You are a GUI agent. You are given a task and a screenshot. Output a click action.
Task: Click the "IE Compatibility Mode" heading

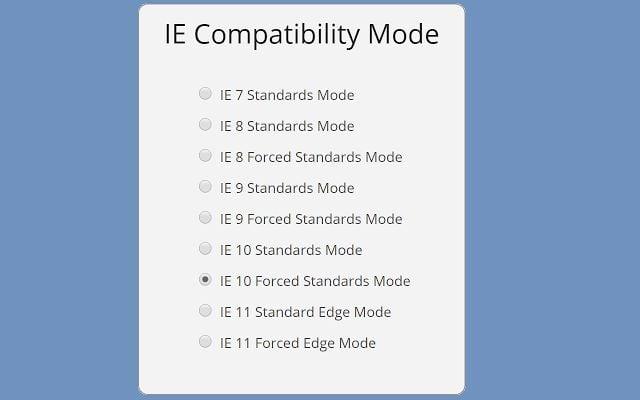click(x=302, y=35)
